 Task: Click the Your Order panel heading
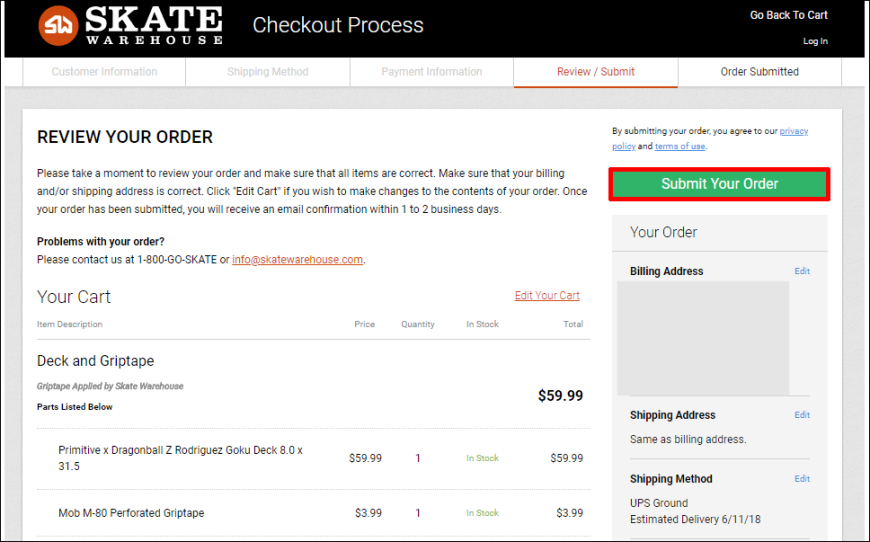(x=663, y=232)
